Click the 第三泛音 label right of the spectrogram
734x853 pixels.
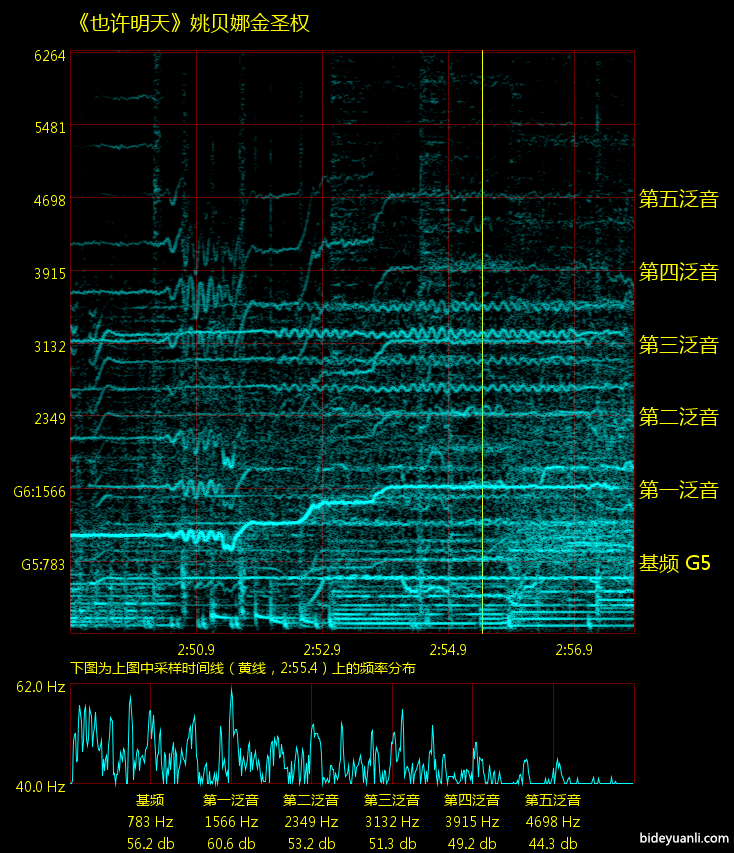(x=678, y=345)
